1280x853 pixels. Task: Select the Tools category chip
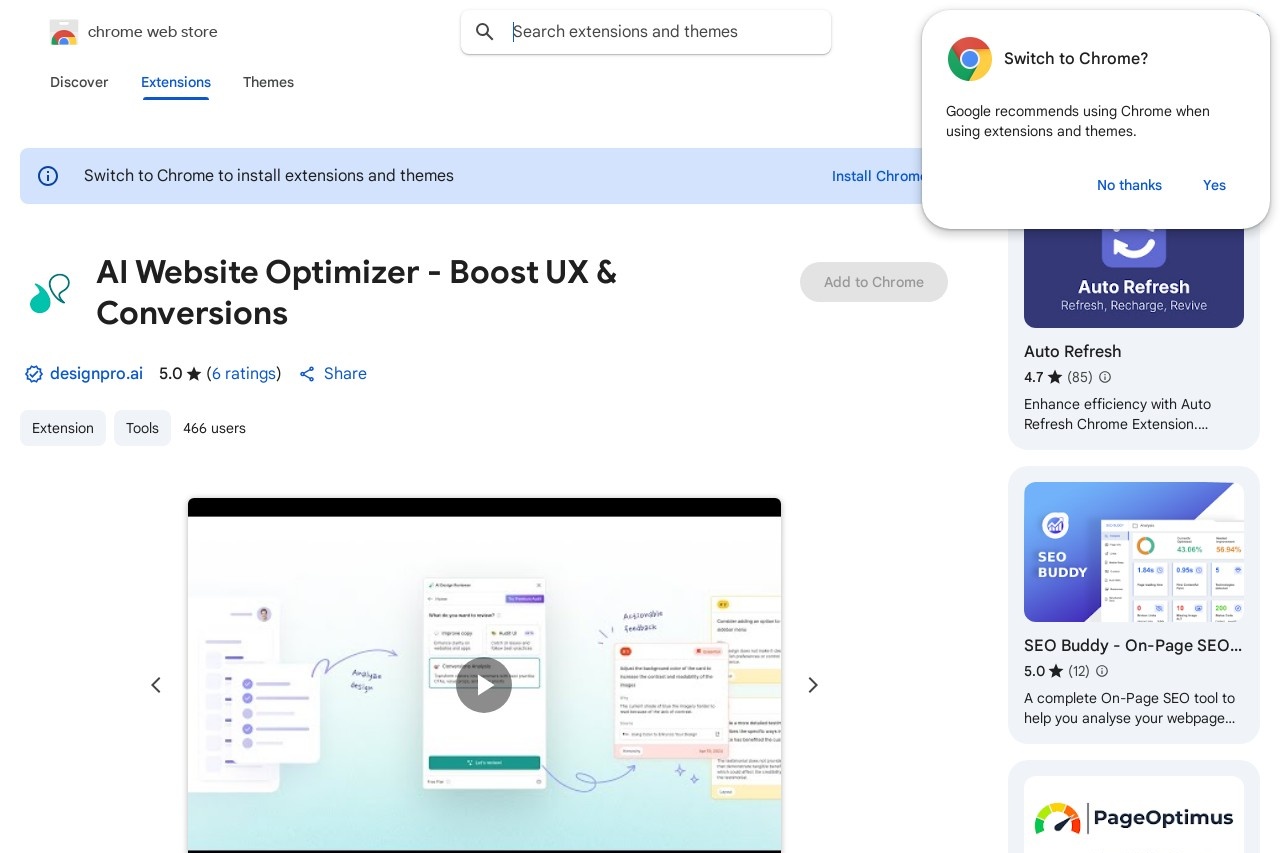point(142,428)
